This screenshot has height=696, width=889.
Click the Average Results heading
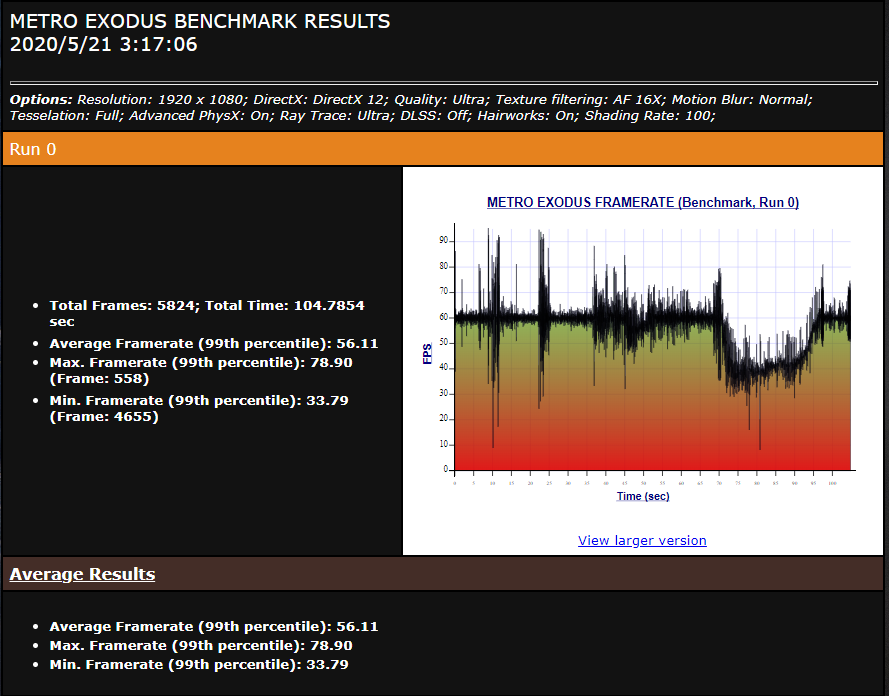[x=82, y=574]
